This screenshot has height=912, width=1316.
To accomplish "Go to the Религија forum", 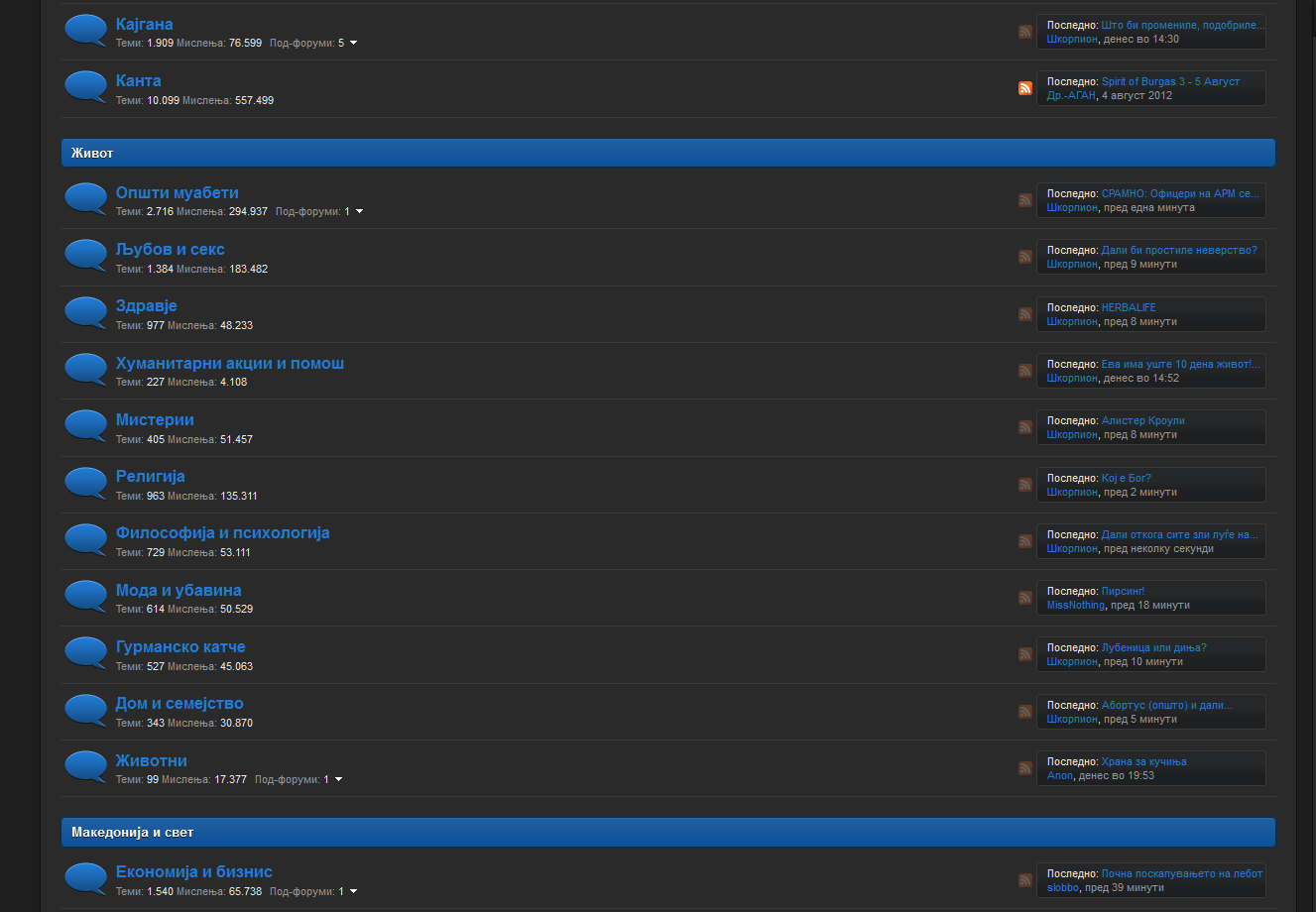I will click(151, 476).
